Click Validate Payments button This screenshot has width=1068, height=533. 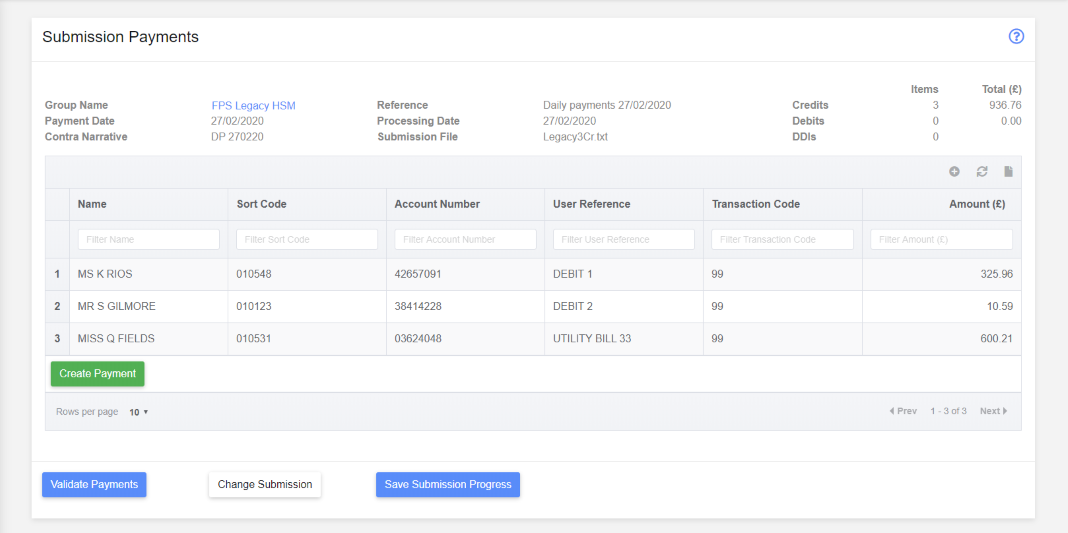coord(94,485)
